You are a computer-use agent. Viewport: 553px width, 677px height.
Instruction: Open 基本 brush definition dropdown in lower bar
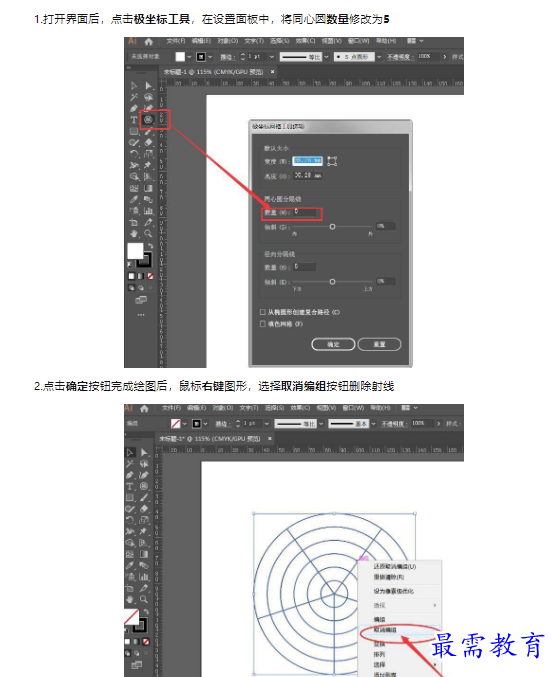[373, 424]
